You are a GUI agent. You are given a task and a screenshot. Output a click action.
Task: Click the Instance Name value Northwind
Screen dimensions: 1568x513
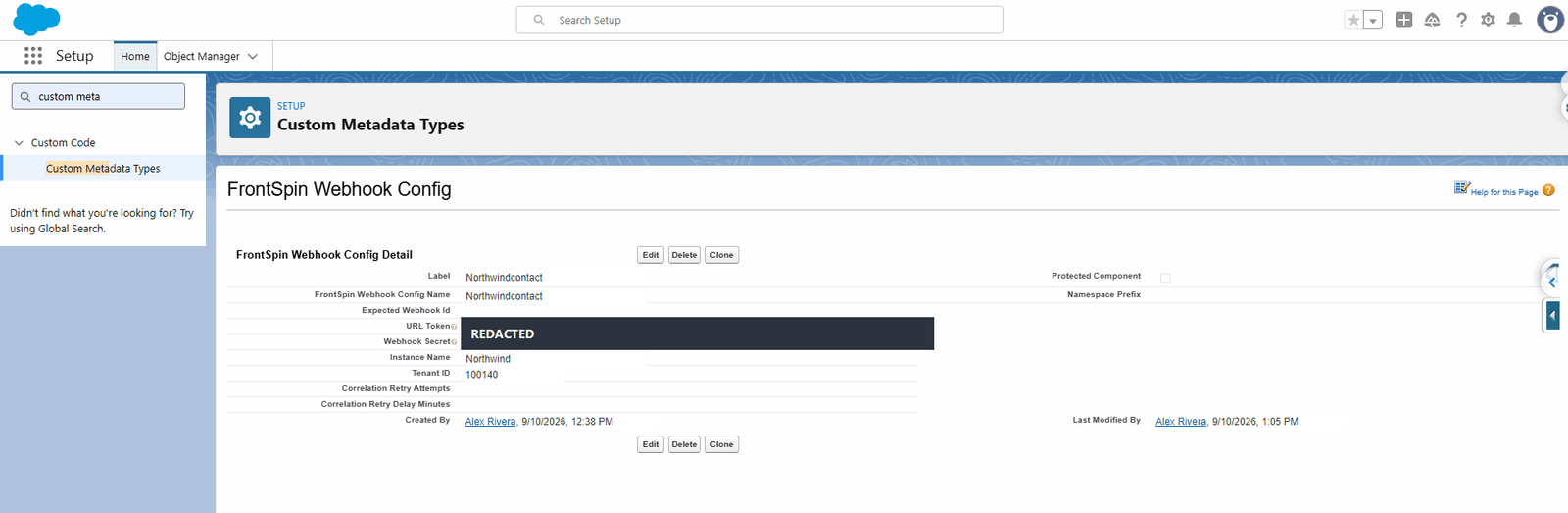pyautogui.click(x=488, y=359)
